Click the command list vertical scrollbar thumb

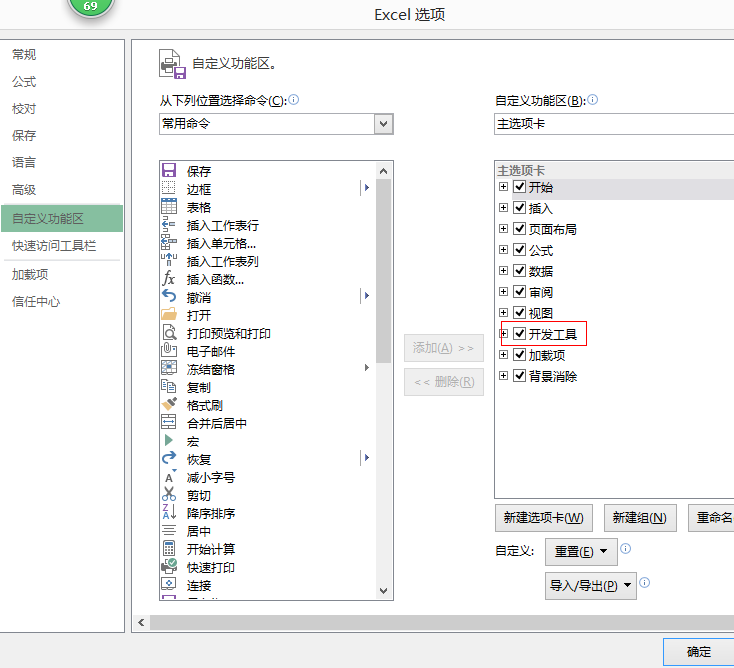[383, 271]
